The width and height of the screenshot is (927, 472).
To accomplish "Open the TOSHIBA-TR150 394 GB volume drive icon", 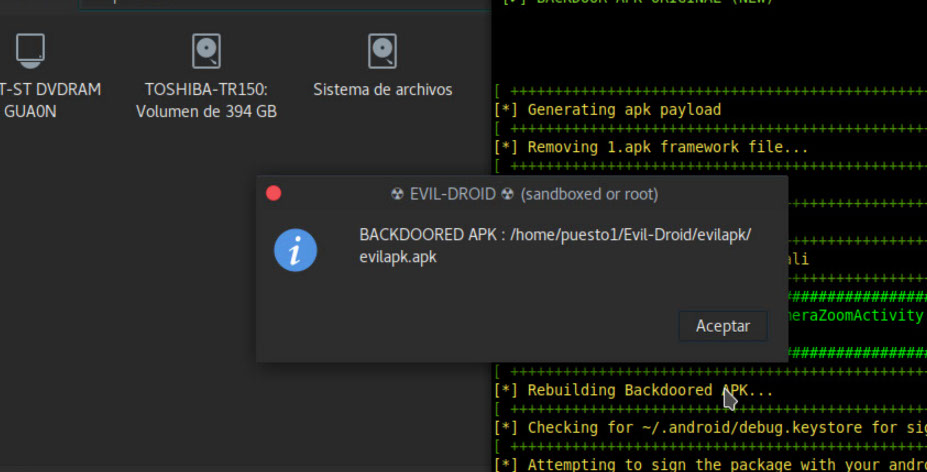I will tap(206, 51).
